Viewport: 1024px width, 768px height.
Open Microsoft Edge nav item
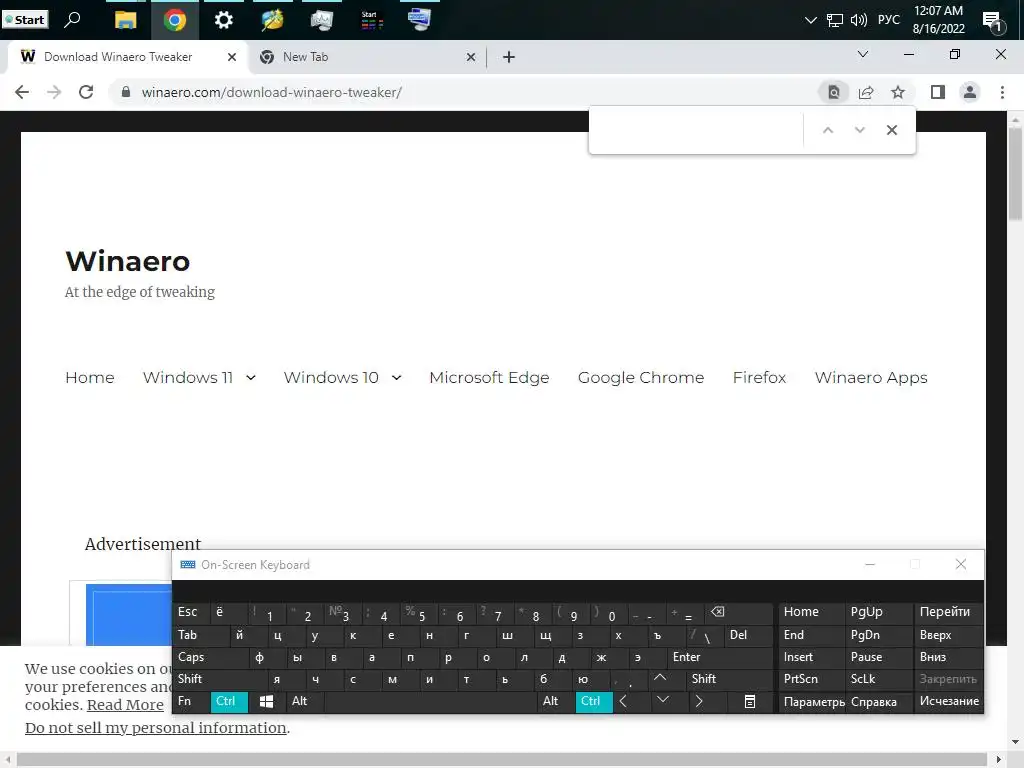489,377
